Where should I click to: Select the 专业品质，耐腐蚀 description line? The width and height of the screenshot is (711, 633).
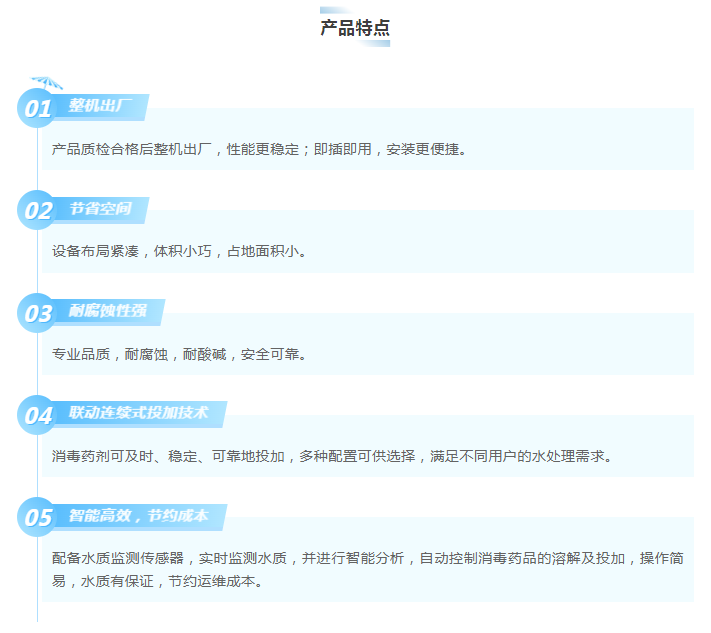click(x=178, y=354)
